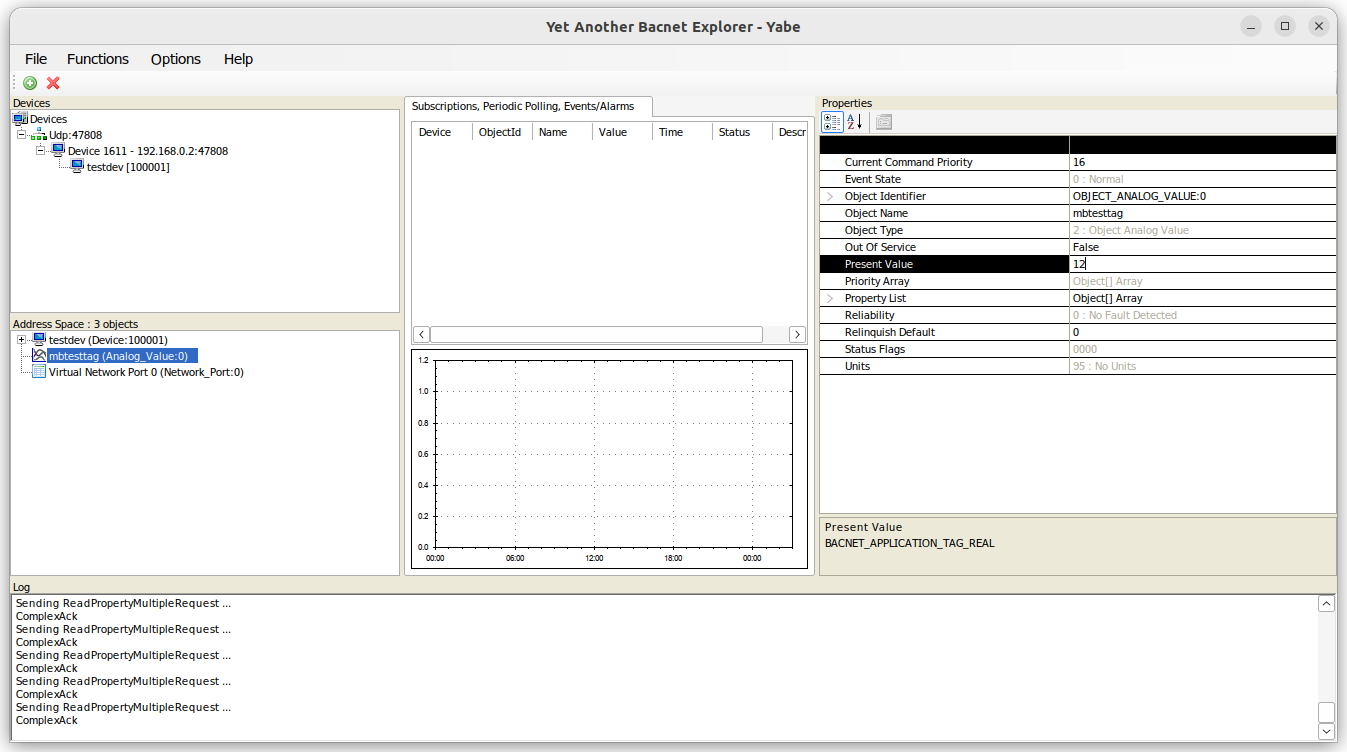
Task: Select the Present Value property label
Action: coord(878,264)
